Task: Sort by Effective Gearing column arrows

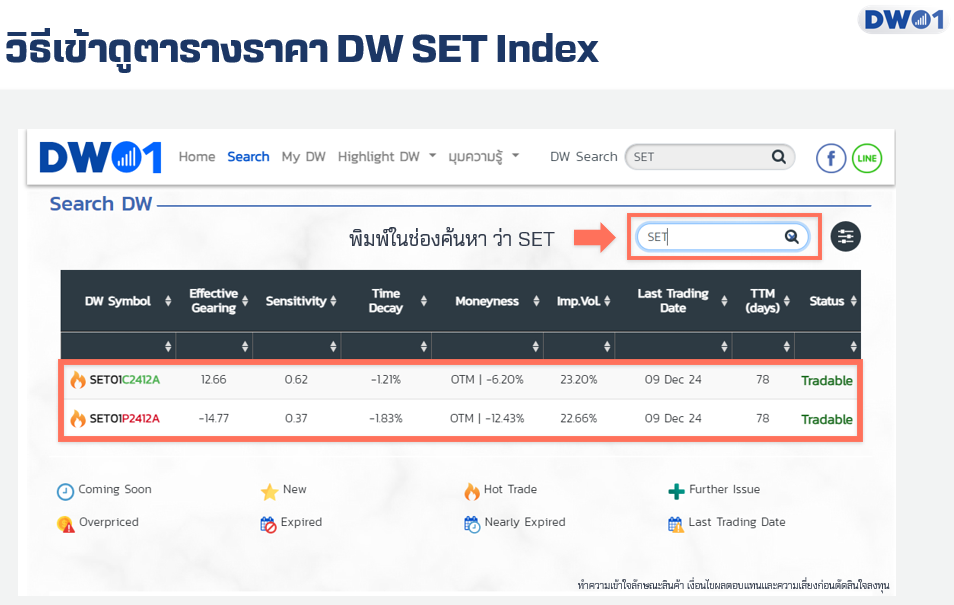Action: click(x=245, y=301)
